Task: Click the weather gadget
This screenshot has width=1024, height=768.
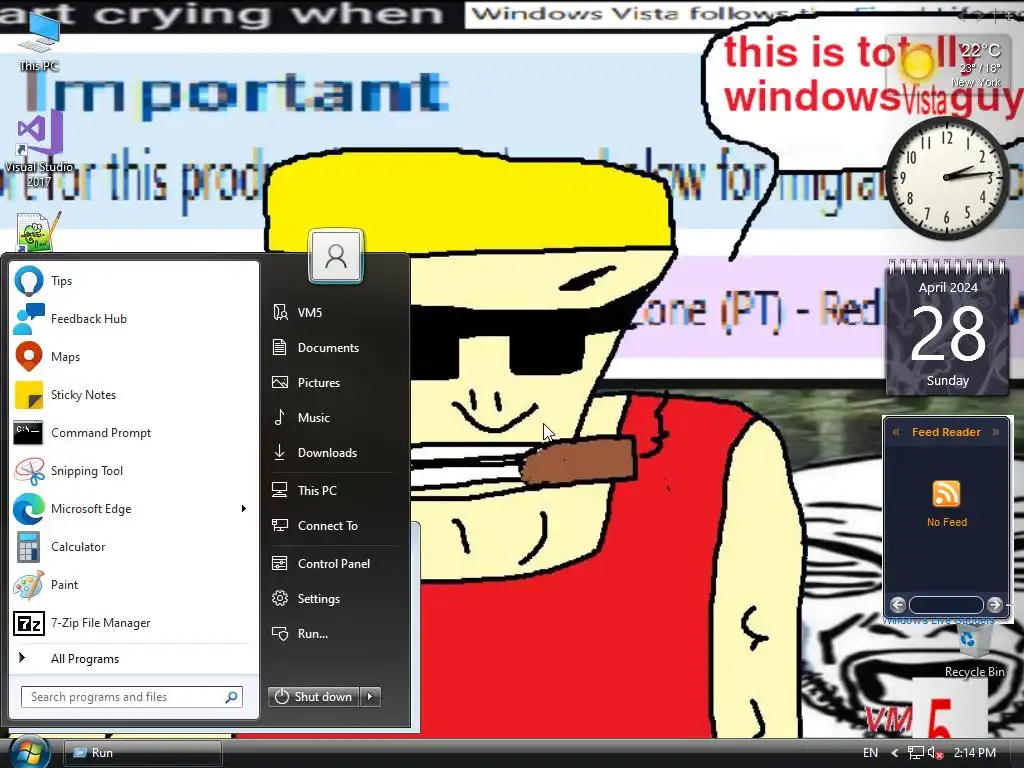Action: click(x=947, y=64)
